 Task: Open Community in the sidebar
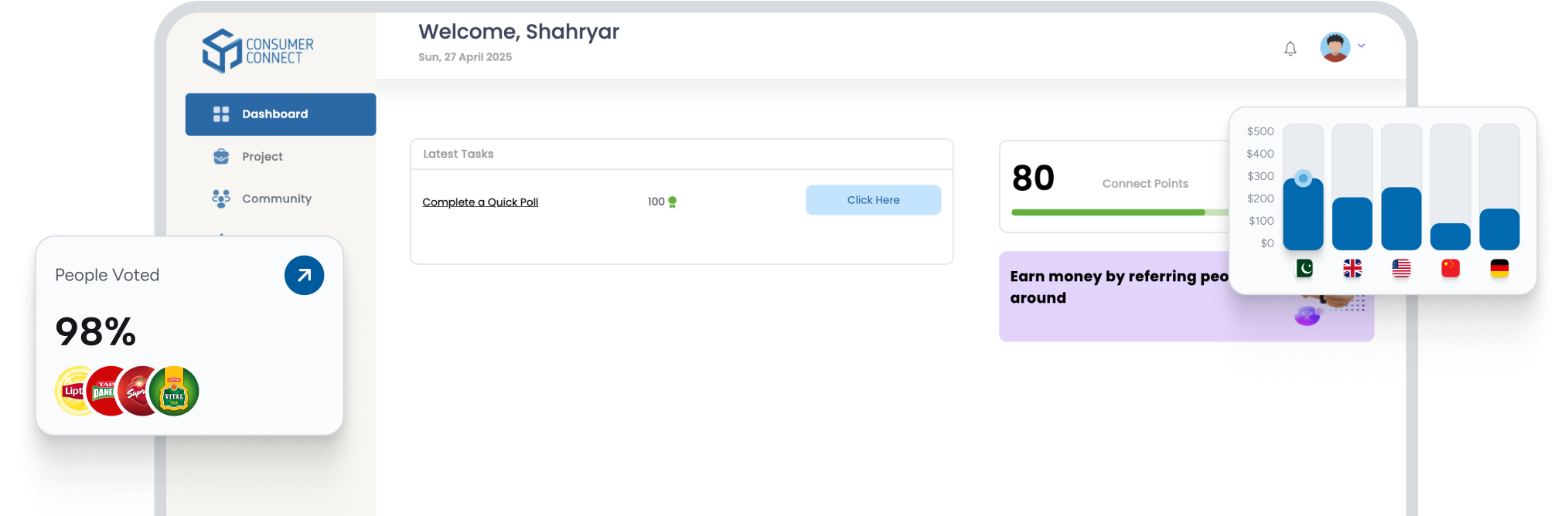click(276, 199)
